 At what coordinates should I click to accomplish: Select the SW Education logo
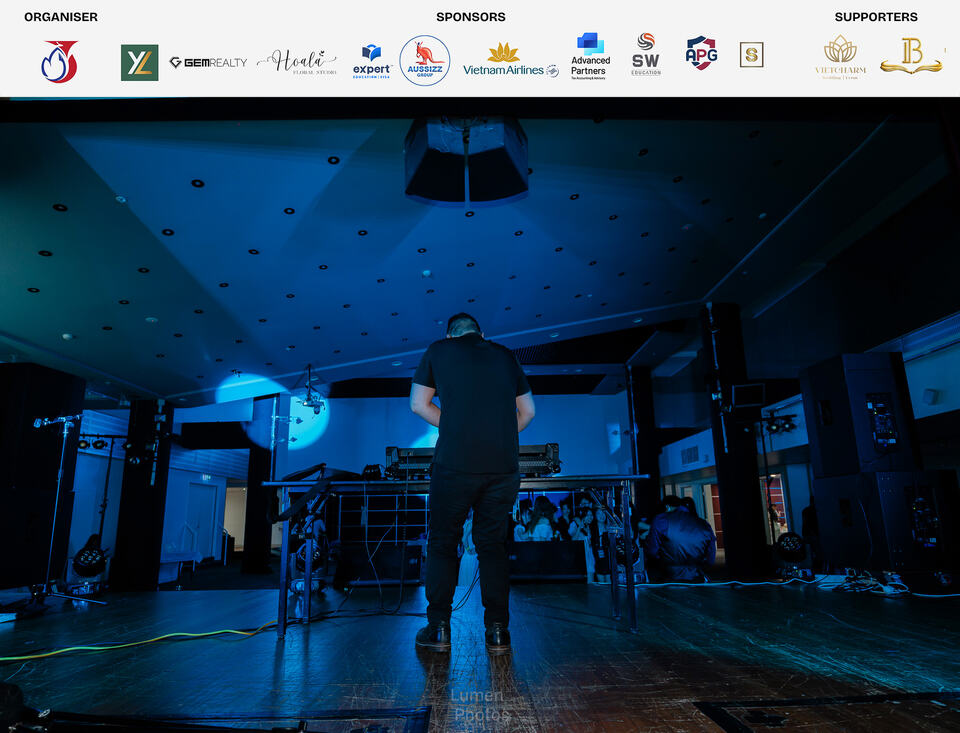pos(646,54)
